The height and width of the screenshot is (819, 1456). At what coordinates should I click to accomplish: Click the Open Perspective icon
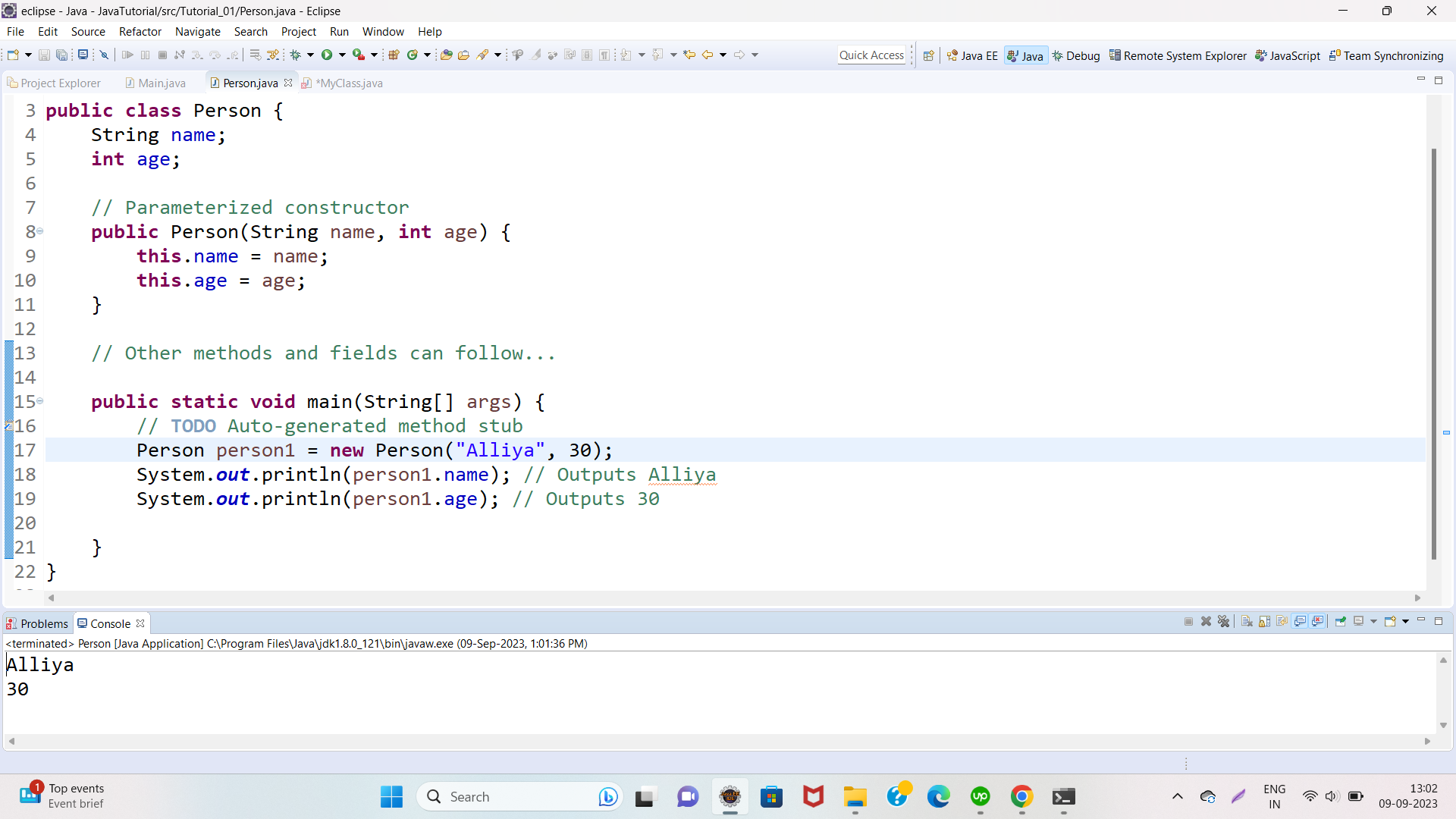(928, 55)
